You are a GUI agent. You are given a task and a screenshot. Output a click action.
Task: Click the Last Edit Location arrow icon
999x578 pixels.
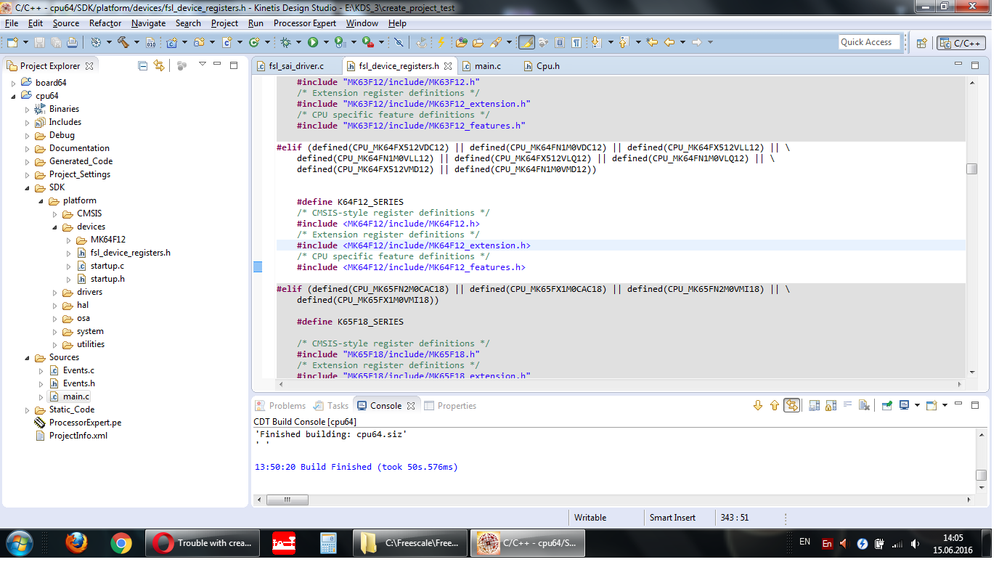tap(652, 42)
